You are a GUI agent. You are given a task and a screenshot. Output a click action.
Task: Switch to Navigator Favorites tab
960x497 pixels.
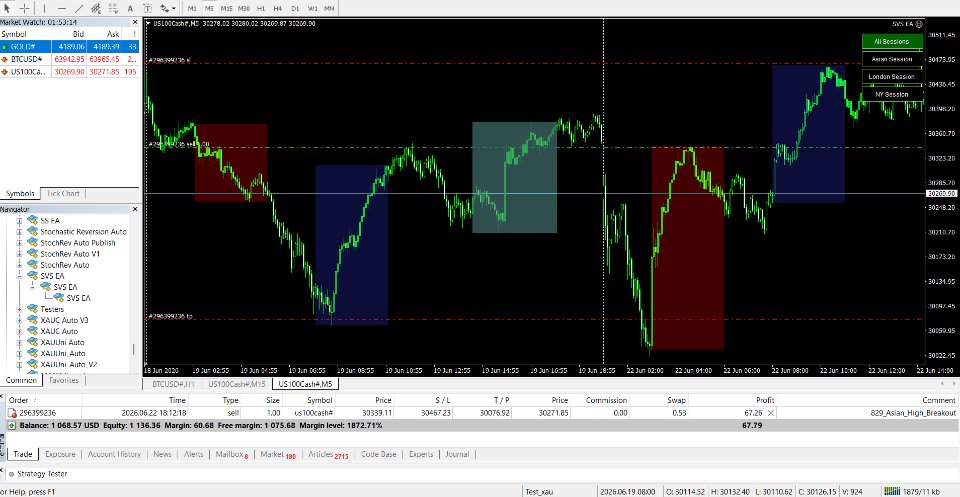(64, 380)
